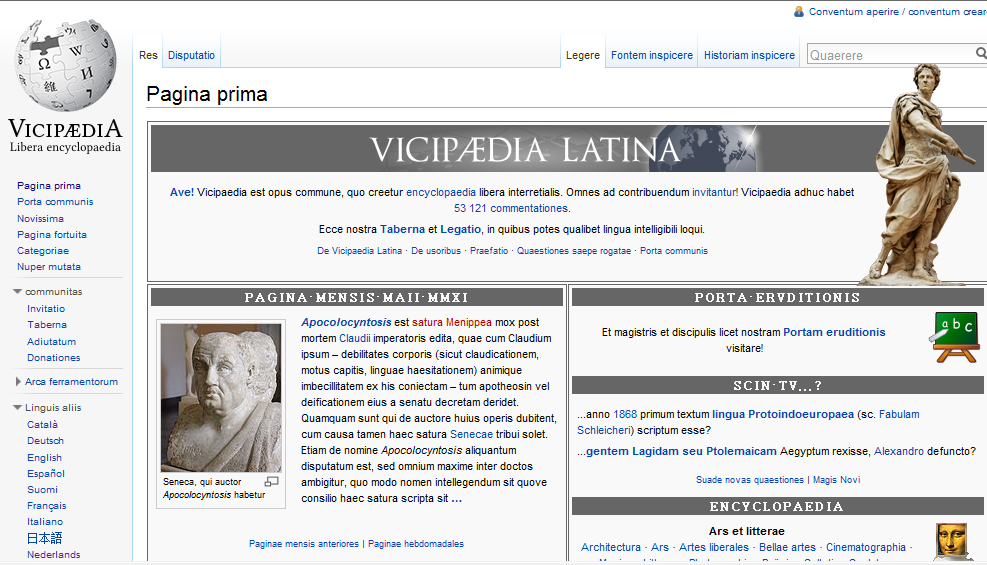Click the search magnifier icon

pos(981,53)
